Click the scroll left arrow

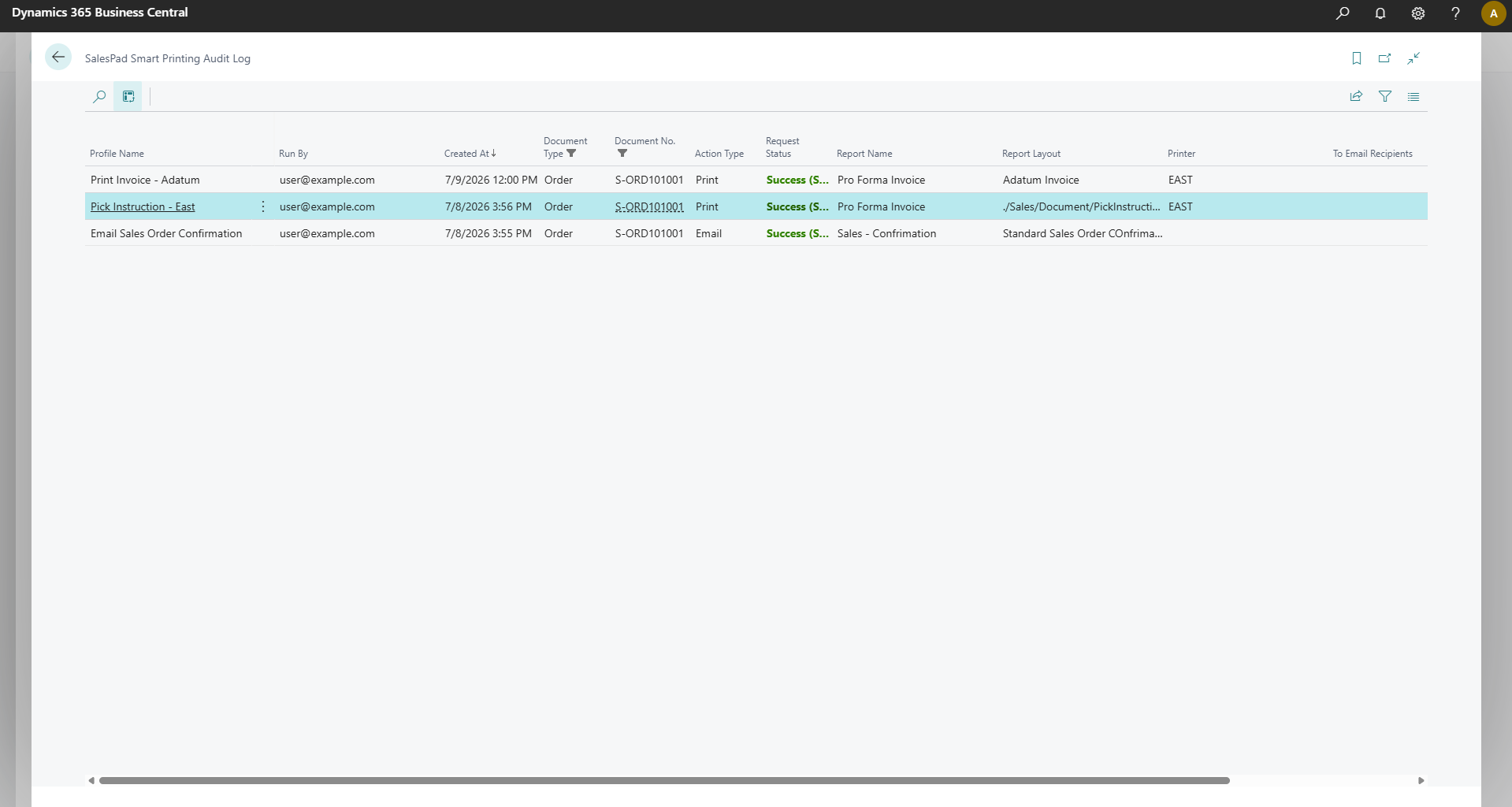click(x=91, y=780)
